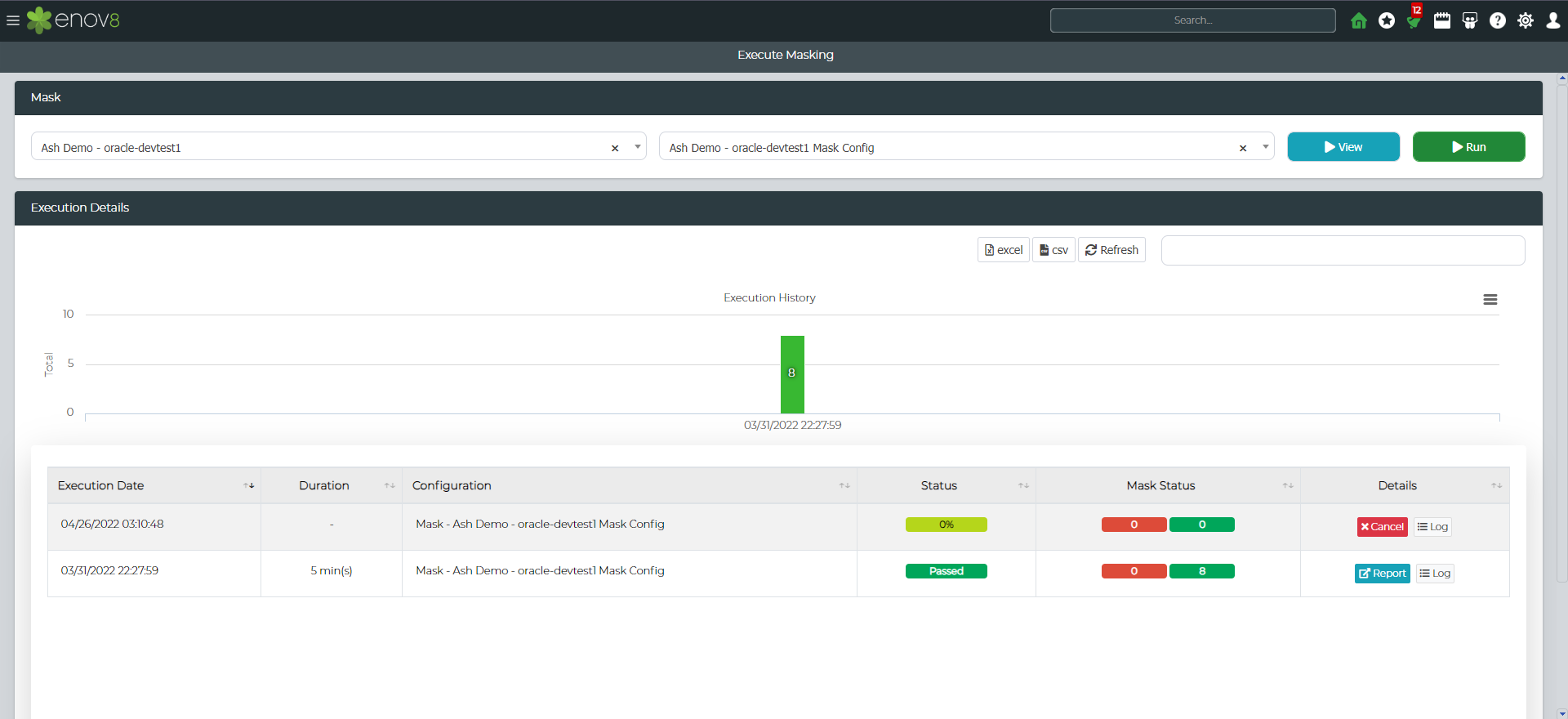Sort by Mask Status column
Screen dimensions: 1568x719
(1168, 485)
